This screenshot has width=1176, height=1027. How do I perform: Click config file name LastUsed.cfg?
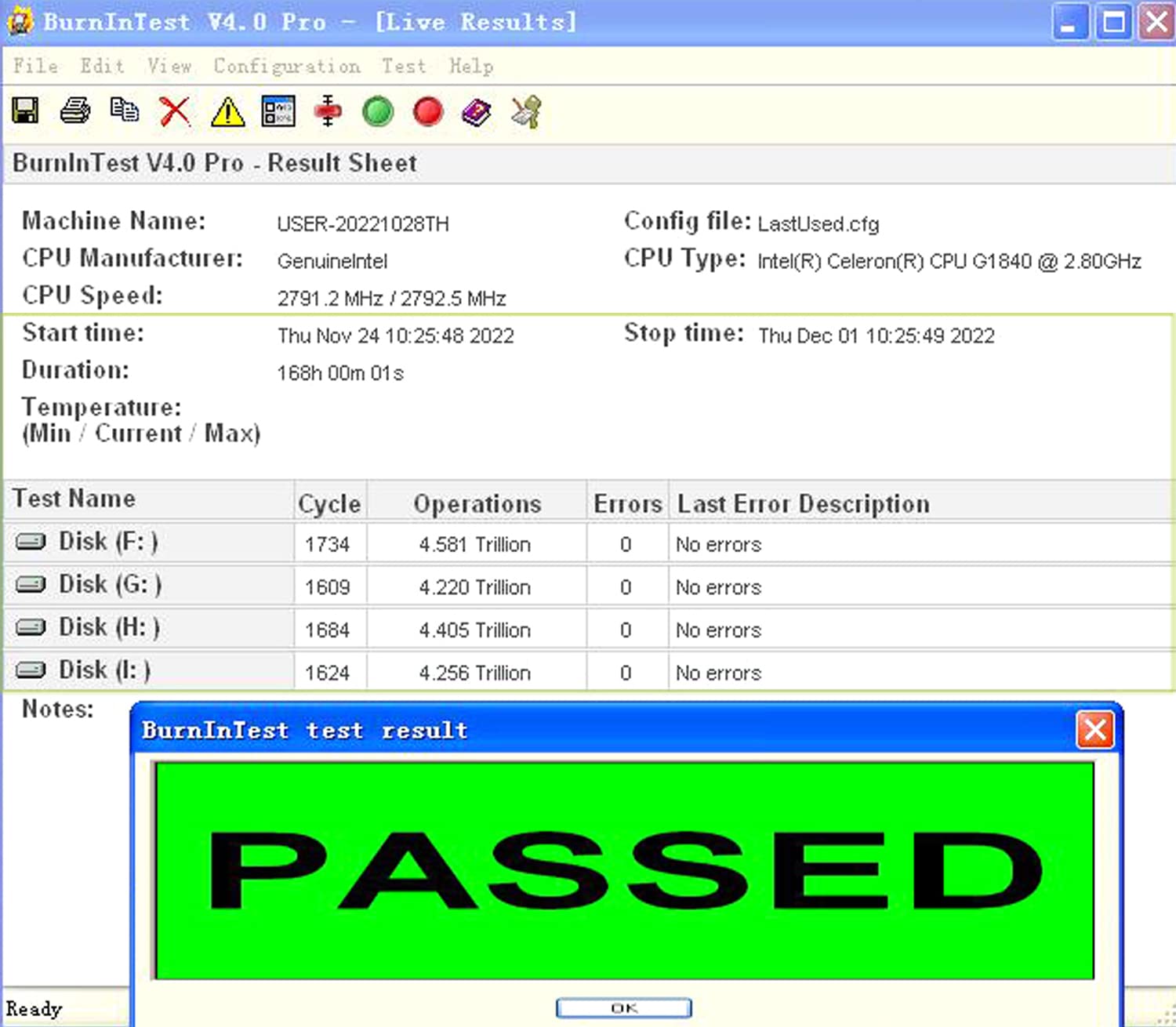[x=818, y=224]
